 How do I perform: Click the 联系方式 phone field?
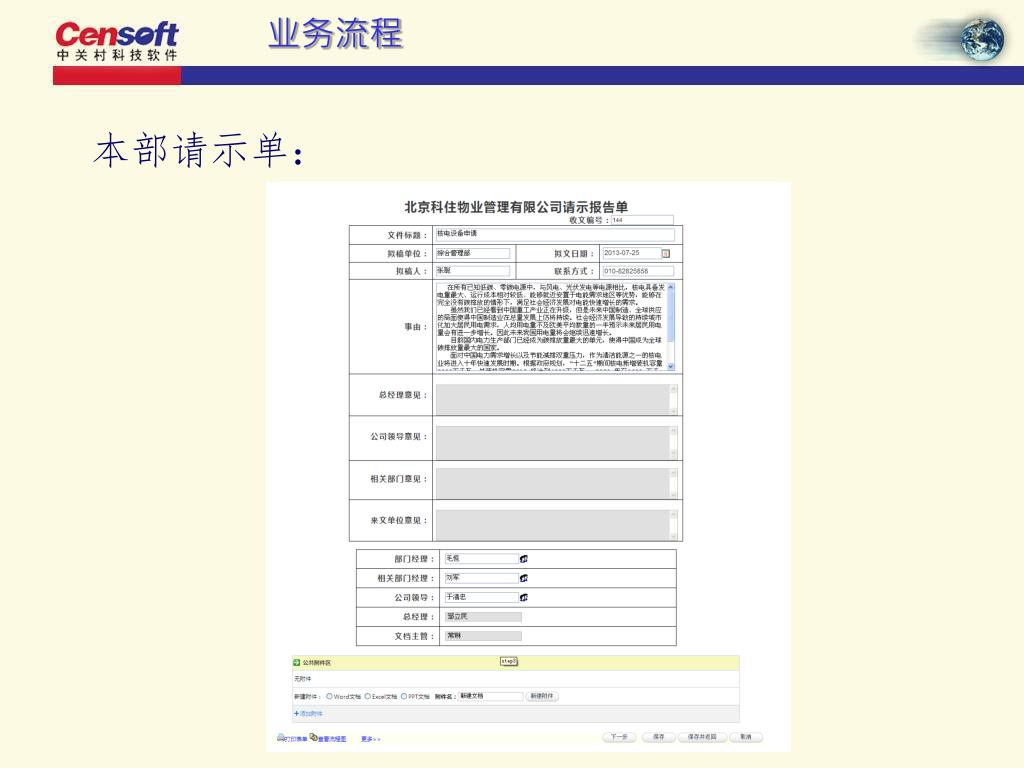(637, 271)
